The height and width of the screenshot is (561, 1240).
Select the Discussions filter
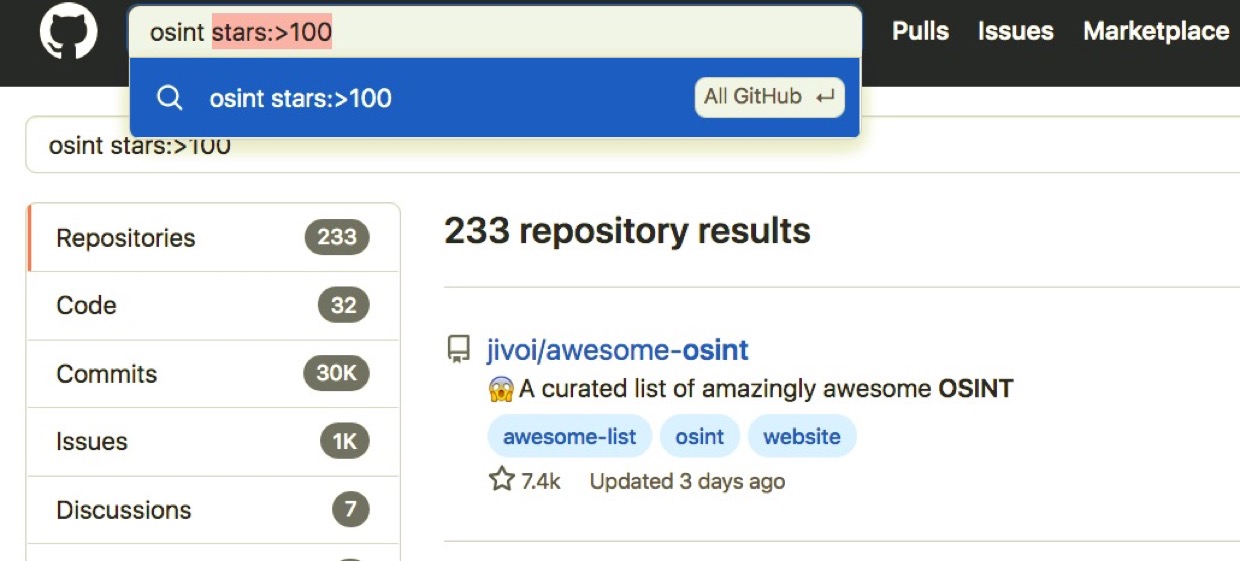[x=213, y=509]
